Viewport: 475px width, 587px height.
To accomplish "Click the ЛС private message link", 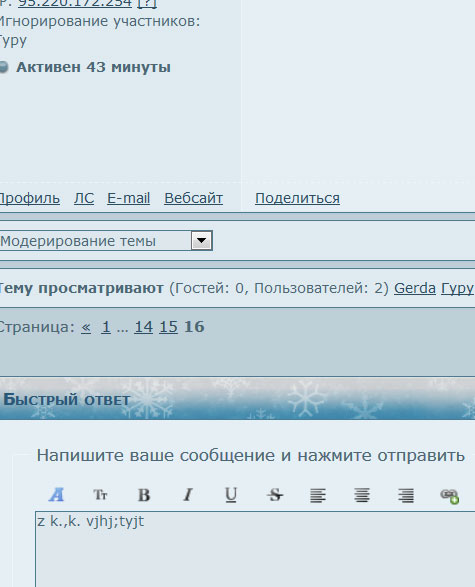I will point(84,198).
